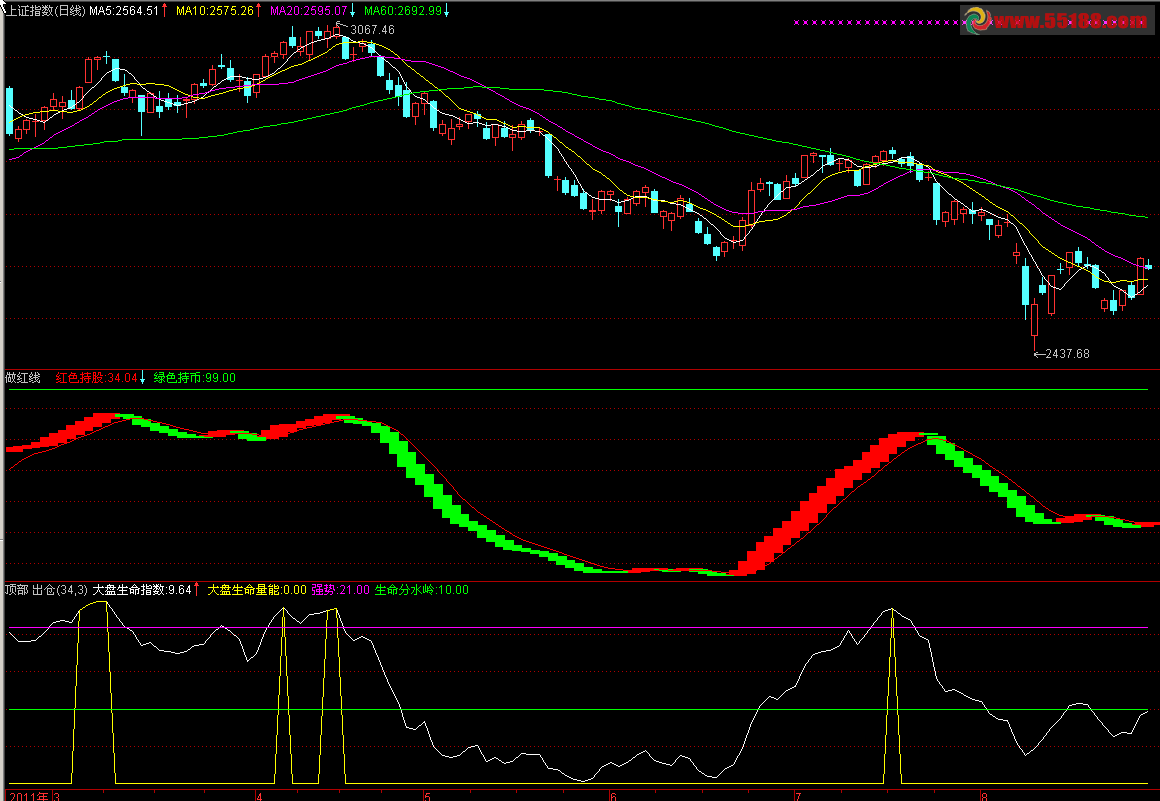The width and height of the screenshot is (1160, 801).
Task: Click the cyan down arrow after MA60
Action: pyautogui.click(x=446, y=10)
